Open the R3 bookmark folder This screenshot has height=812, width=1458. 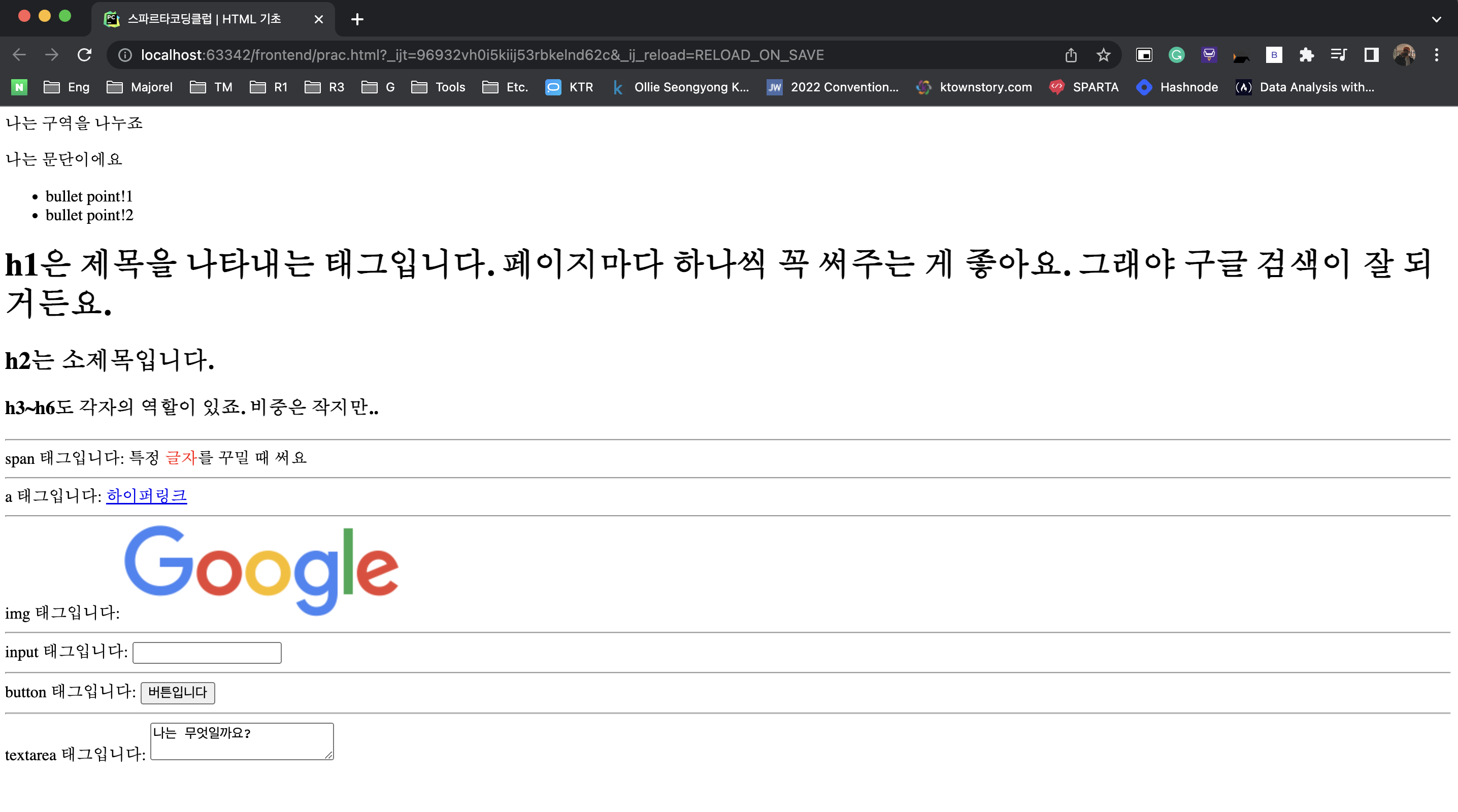coord(324,87)
